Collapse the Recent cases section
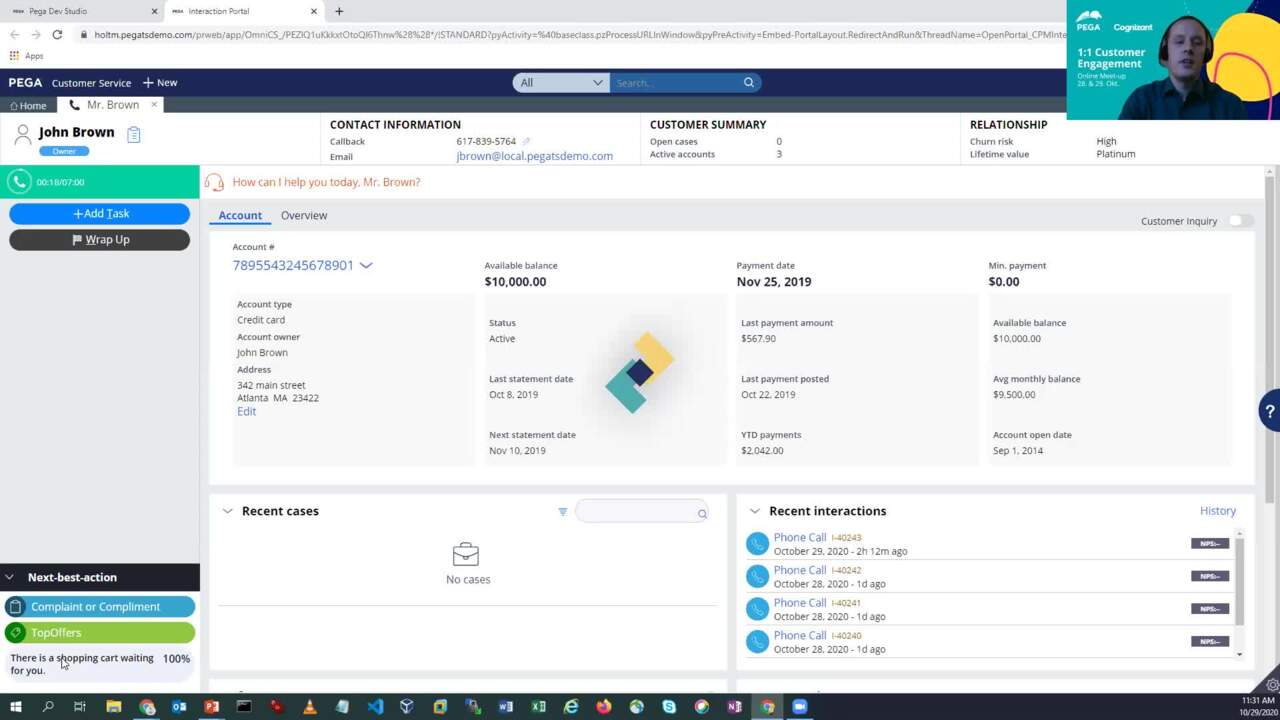 point(227,511)
